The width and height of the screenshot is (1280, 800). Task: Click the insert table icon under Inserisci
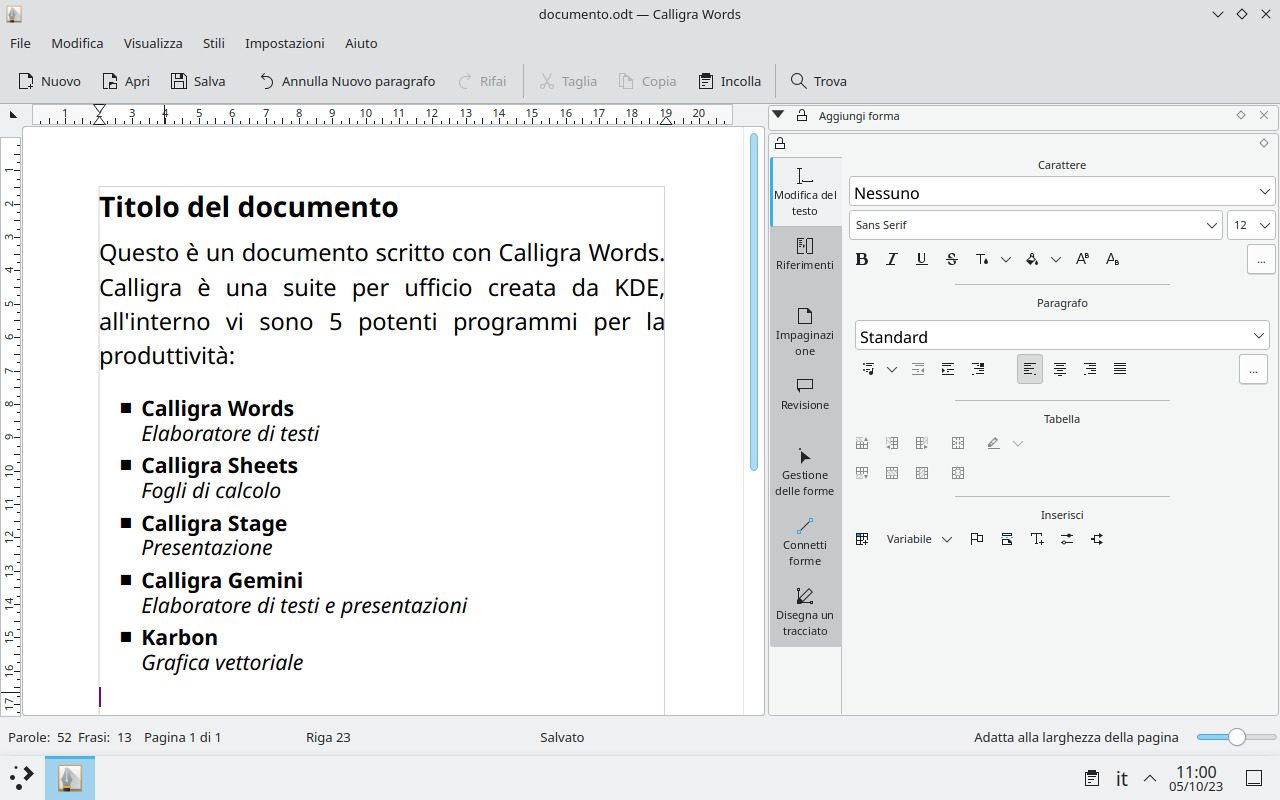862,539
